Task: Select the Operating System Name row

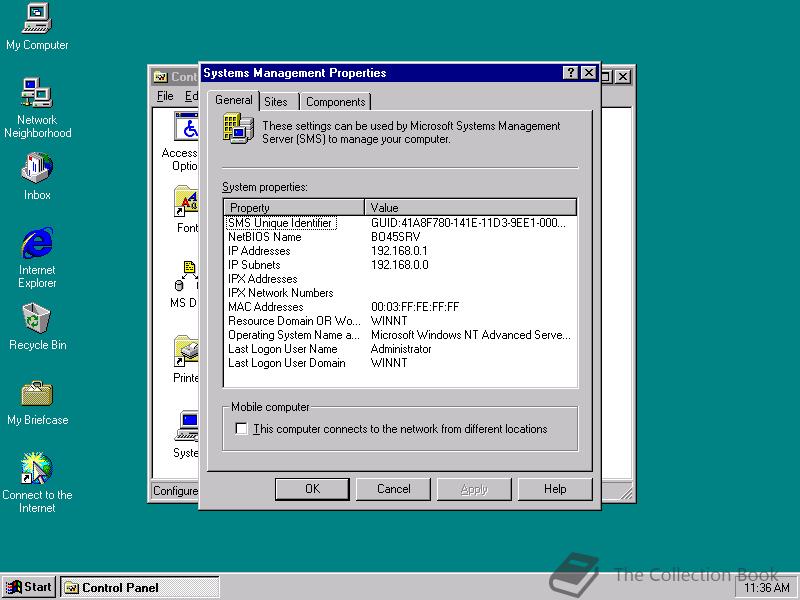Action: point(401,335)
